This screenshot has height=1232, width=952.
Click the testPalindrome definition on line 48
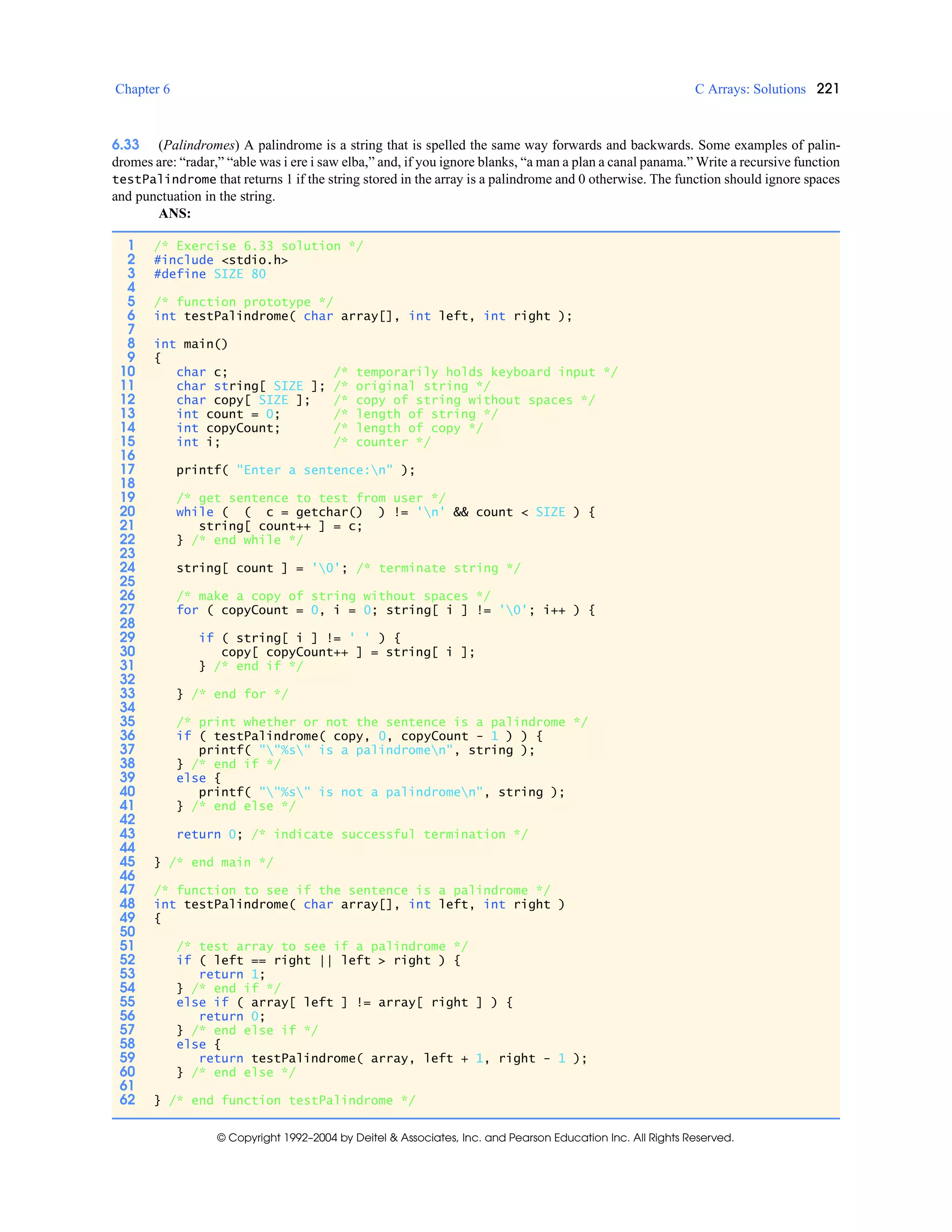click(x=359, y=904)
